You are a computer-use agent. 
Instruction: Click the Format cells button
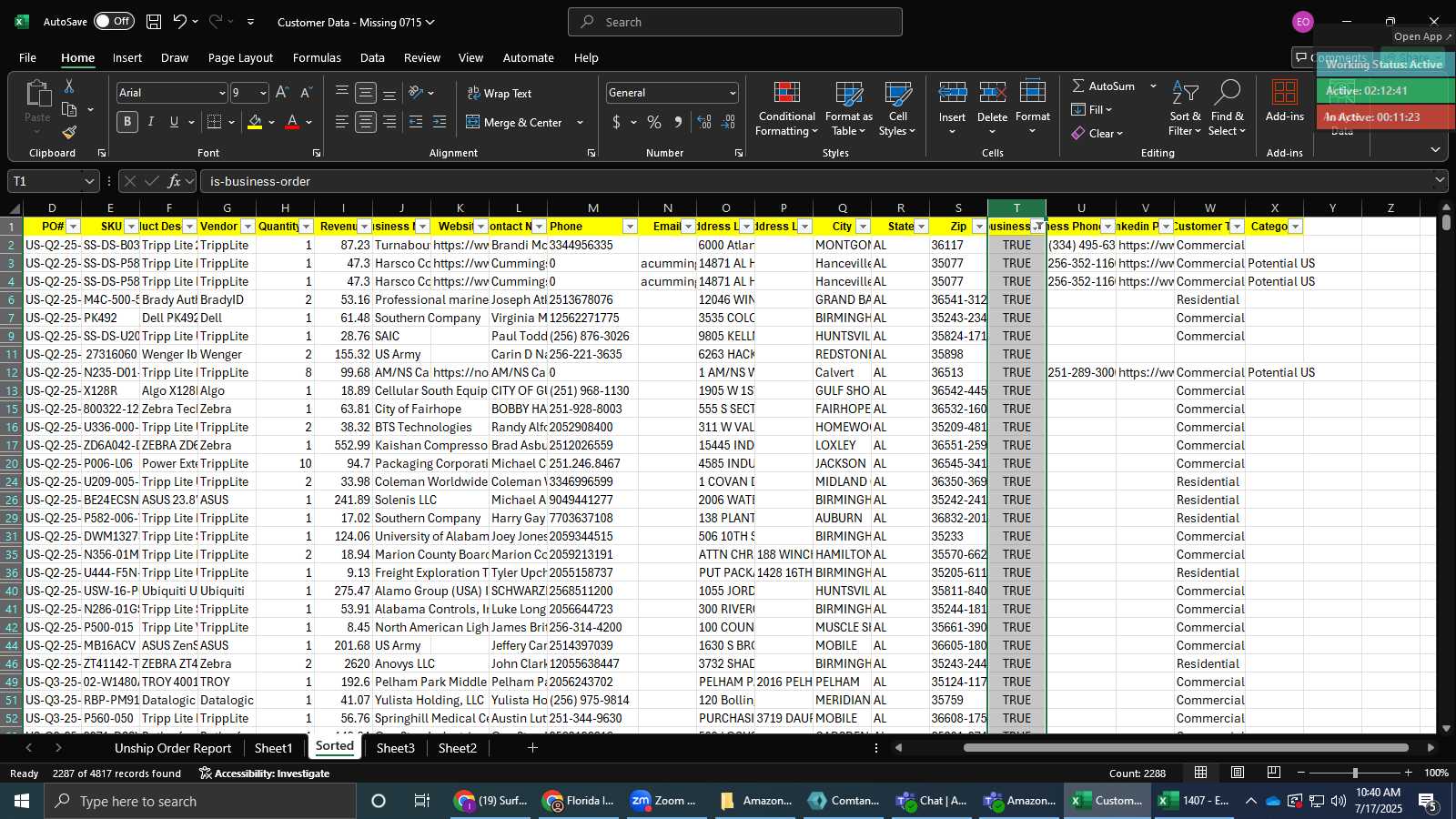1032,107
